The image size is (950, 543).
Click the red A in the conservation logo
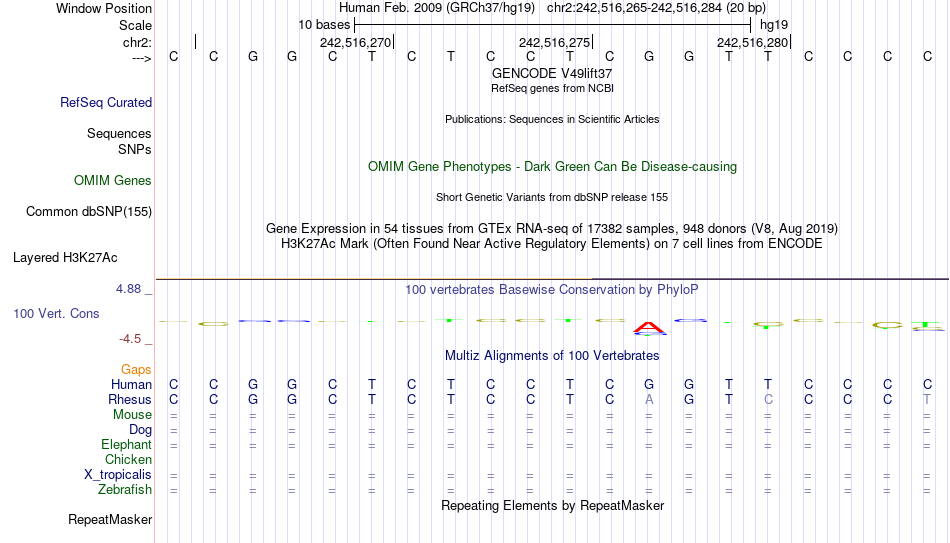click(649, 328)
